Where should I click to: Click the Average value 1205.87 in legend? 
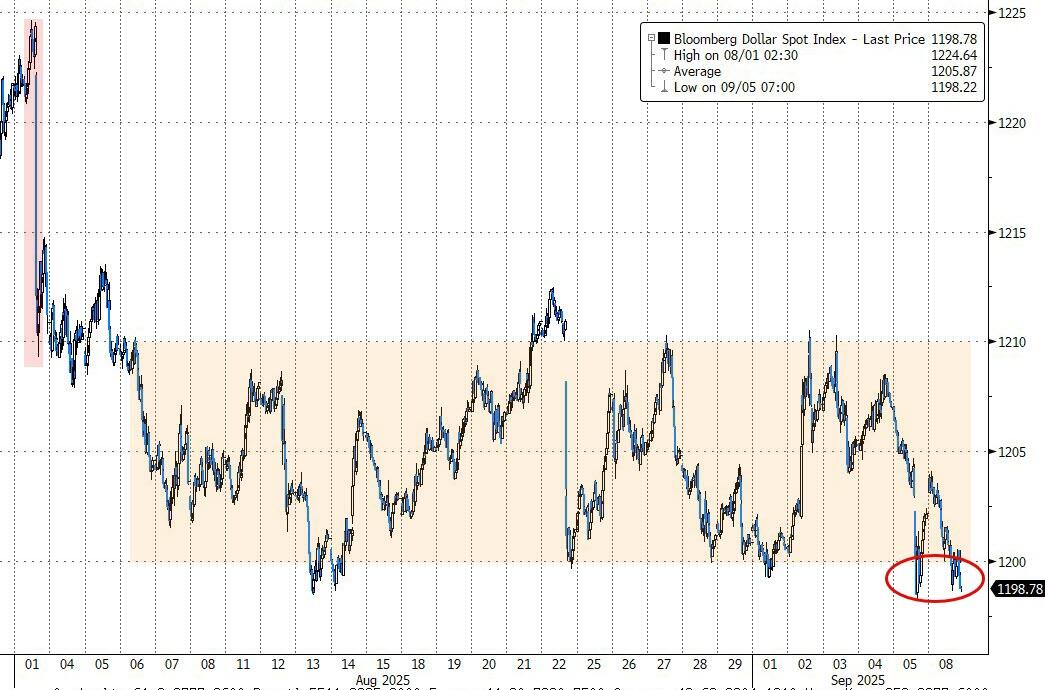pyautogui.click(x=953, y=72)
